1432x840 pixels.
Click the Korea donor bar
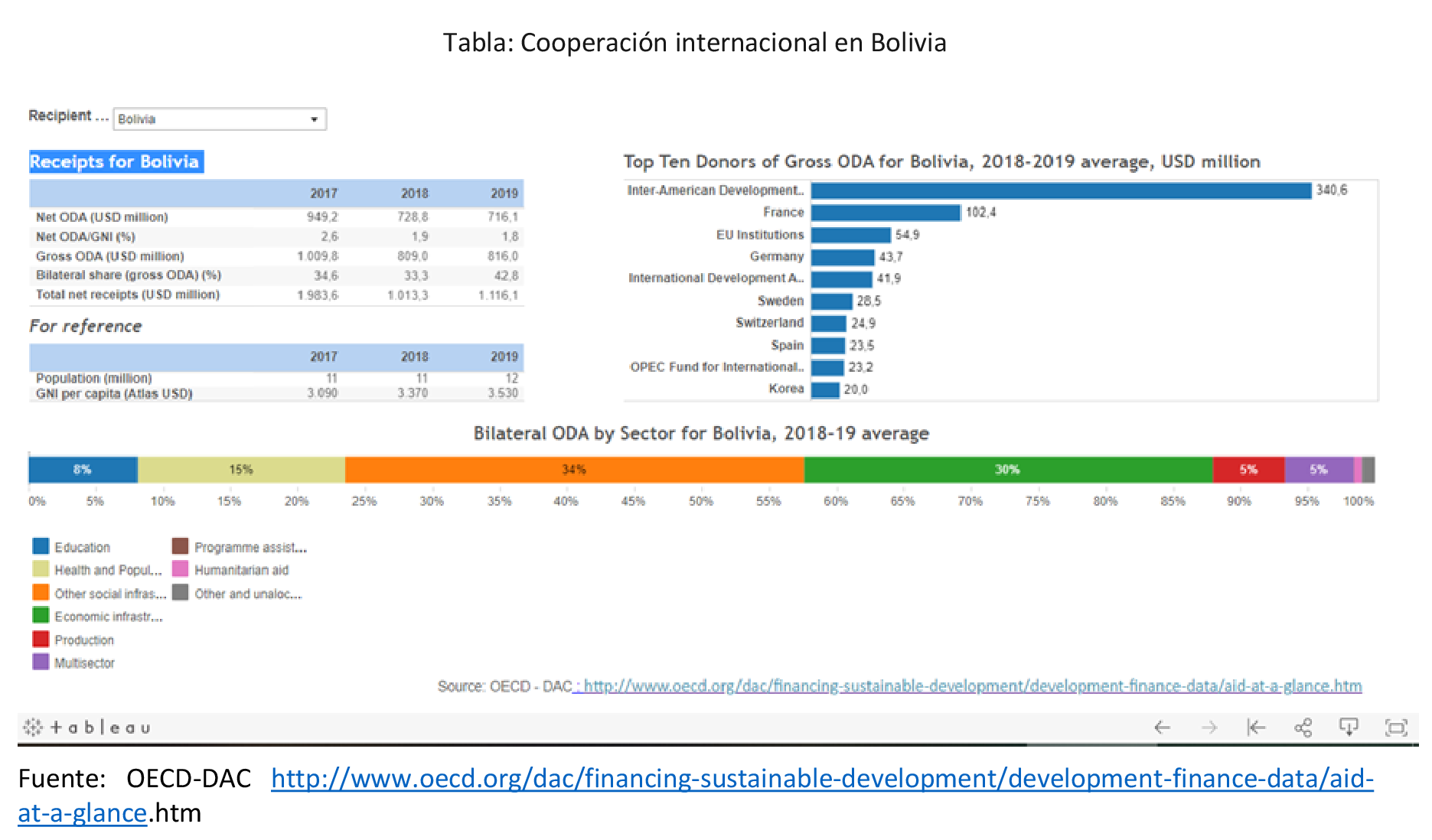click(x=825, y=390)
